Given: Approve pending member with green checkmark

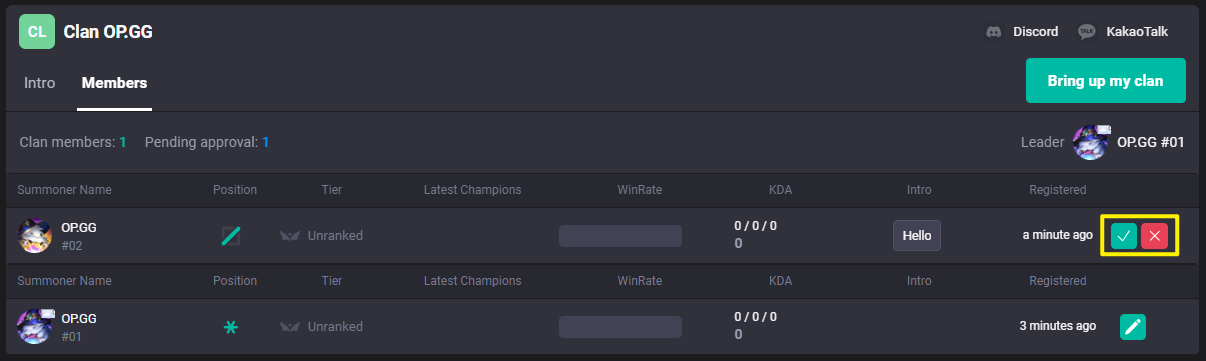Looking at the screenshot, I should pyautogui.click(x=1124, y=236).
